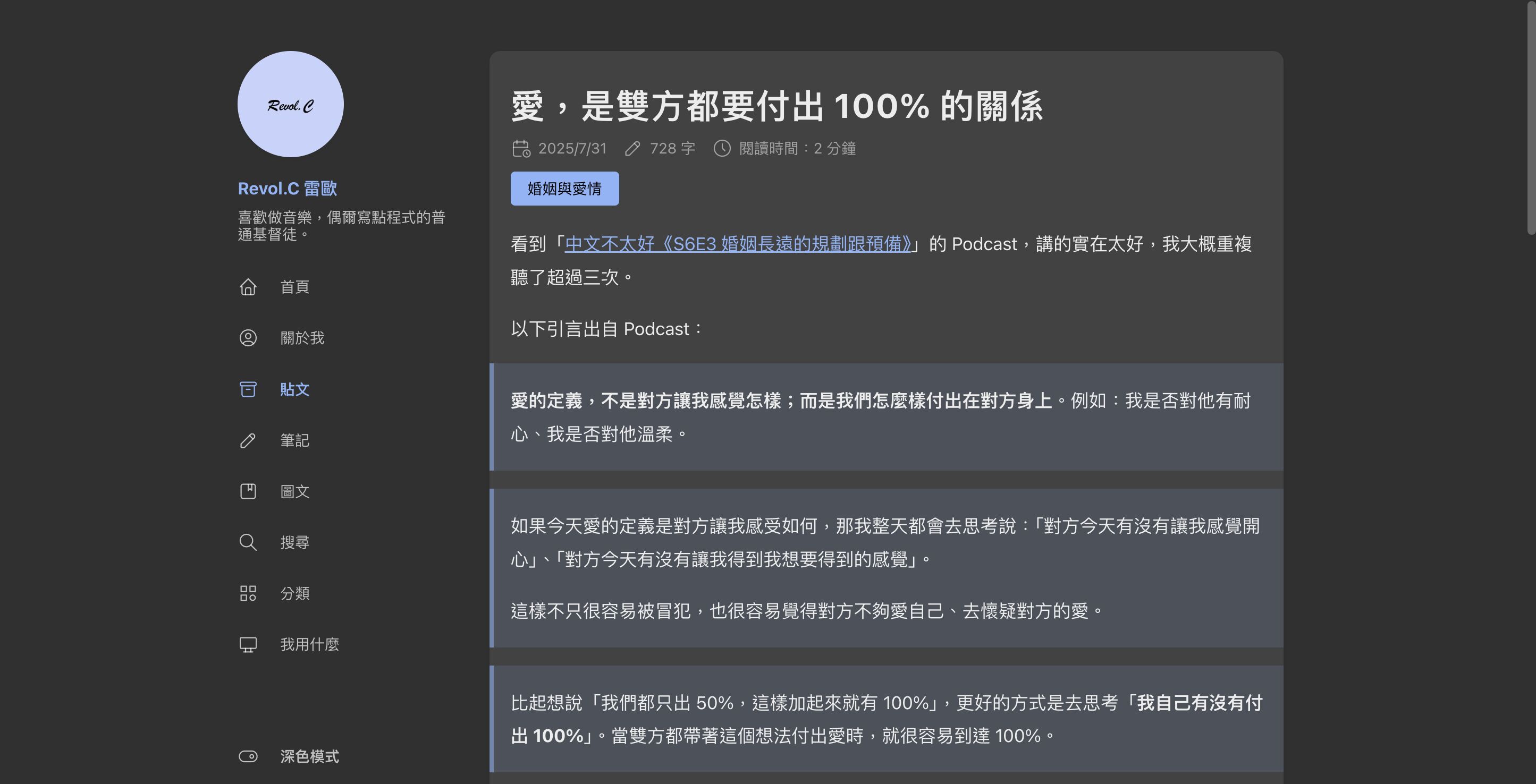Click the 分類 grid icon
1536x784 pixels.
point(248,593)
